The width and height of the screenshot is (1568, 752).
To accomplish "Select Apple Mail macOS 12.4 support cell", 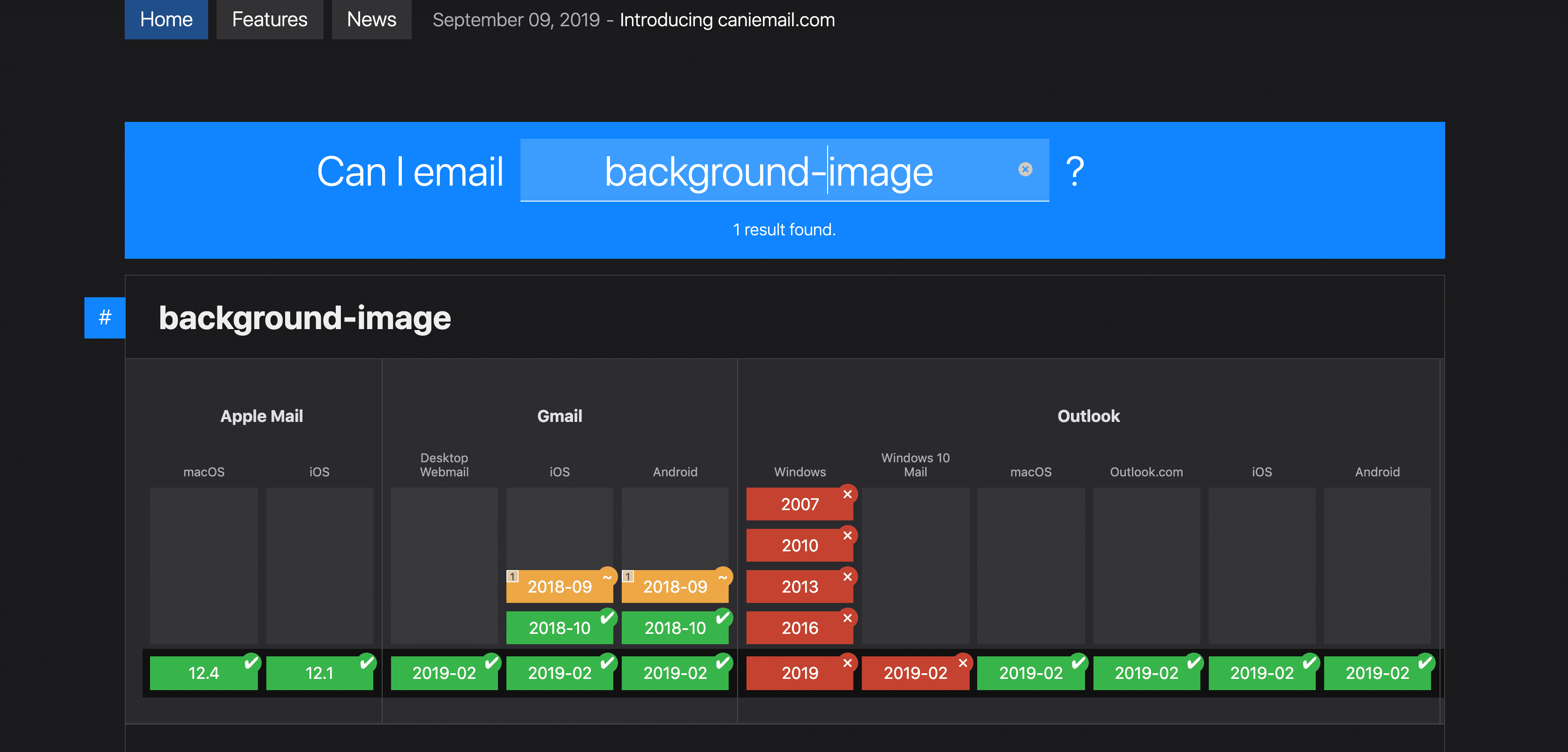I will pos(204,673).
